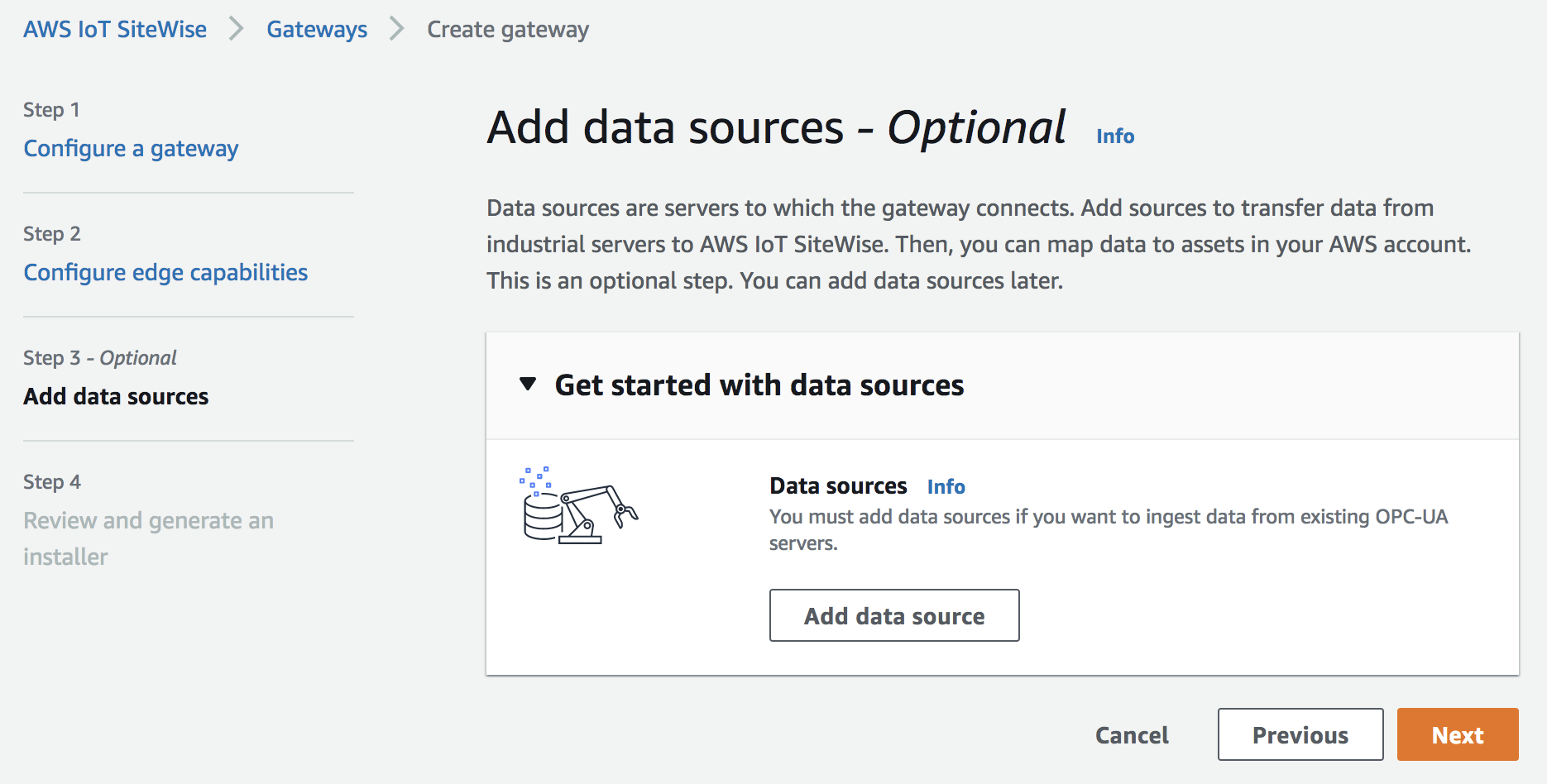The image size is (1547, 784).
Task: Click the Data sources subheading text
Action: tap(838, 485)
